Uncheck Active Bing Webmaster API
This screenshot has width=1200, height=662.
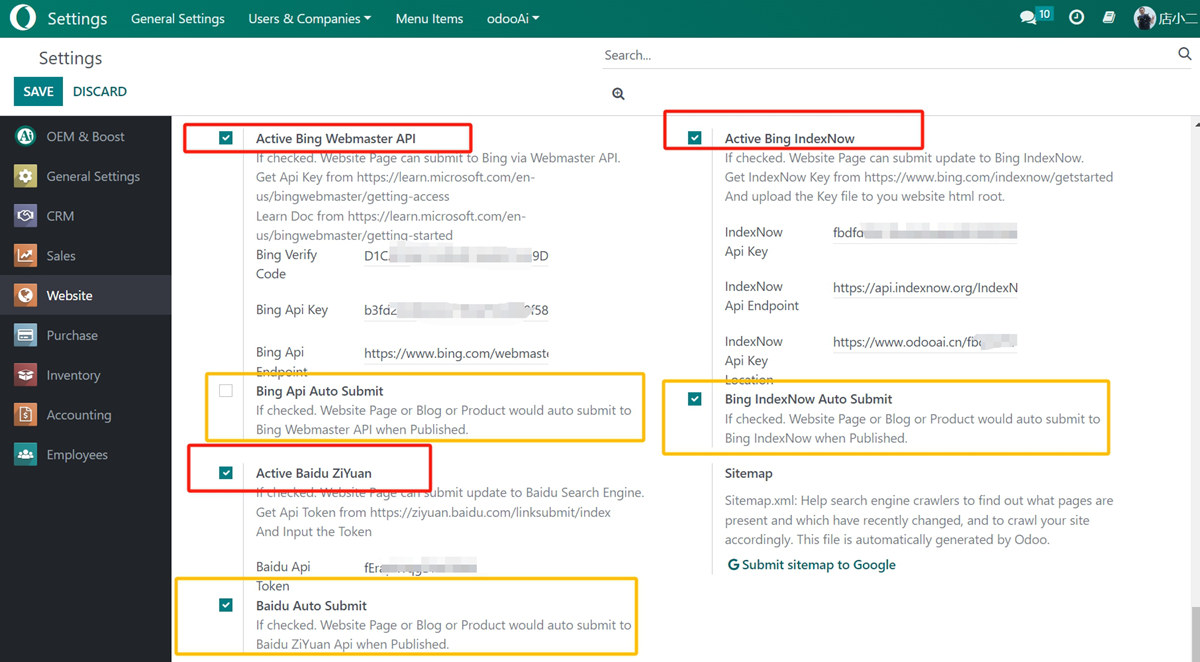[x=226, y=138]
